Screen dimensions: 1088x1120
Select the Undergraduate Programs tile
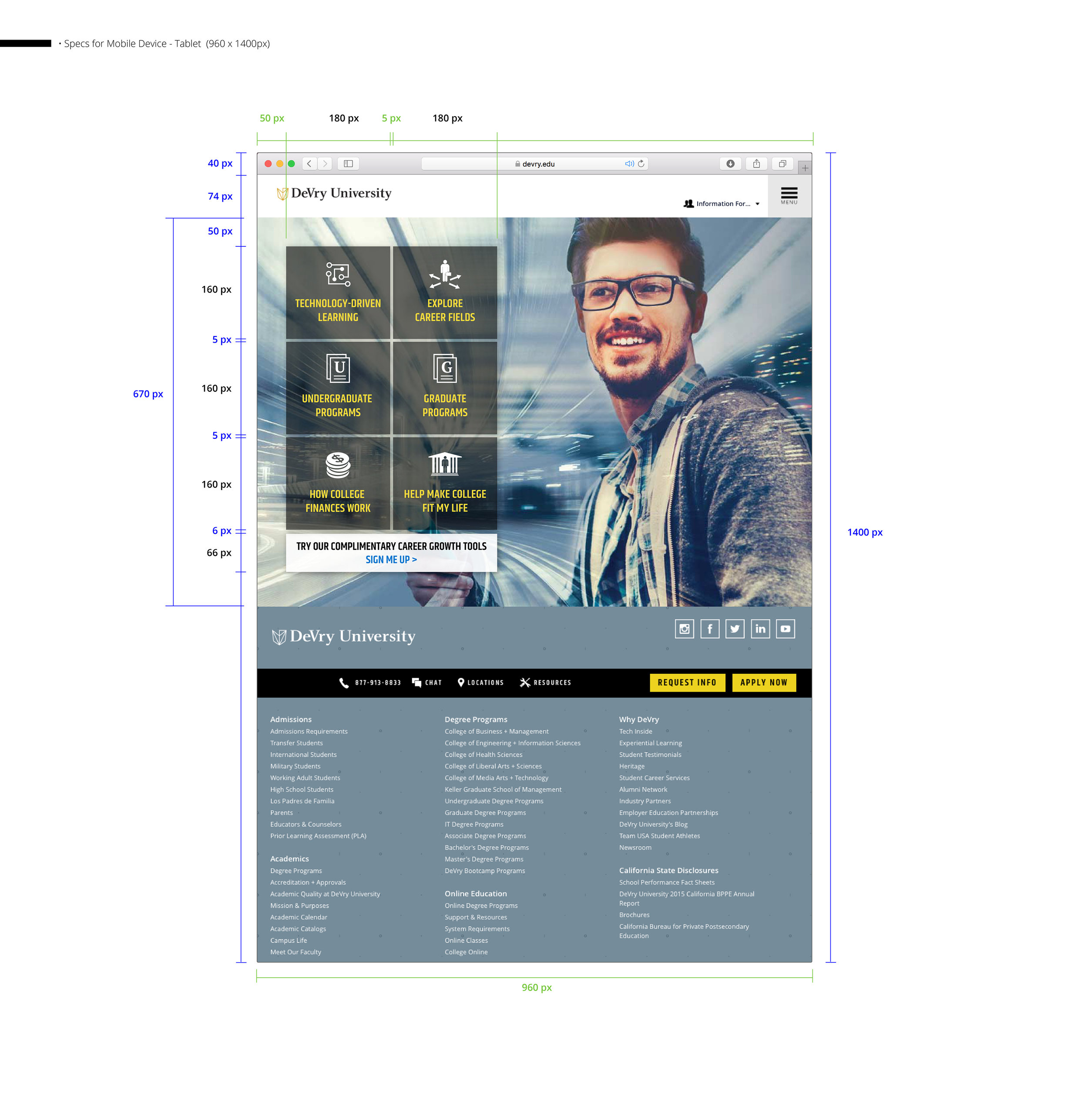coord(338,388)
